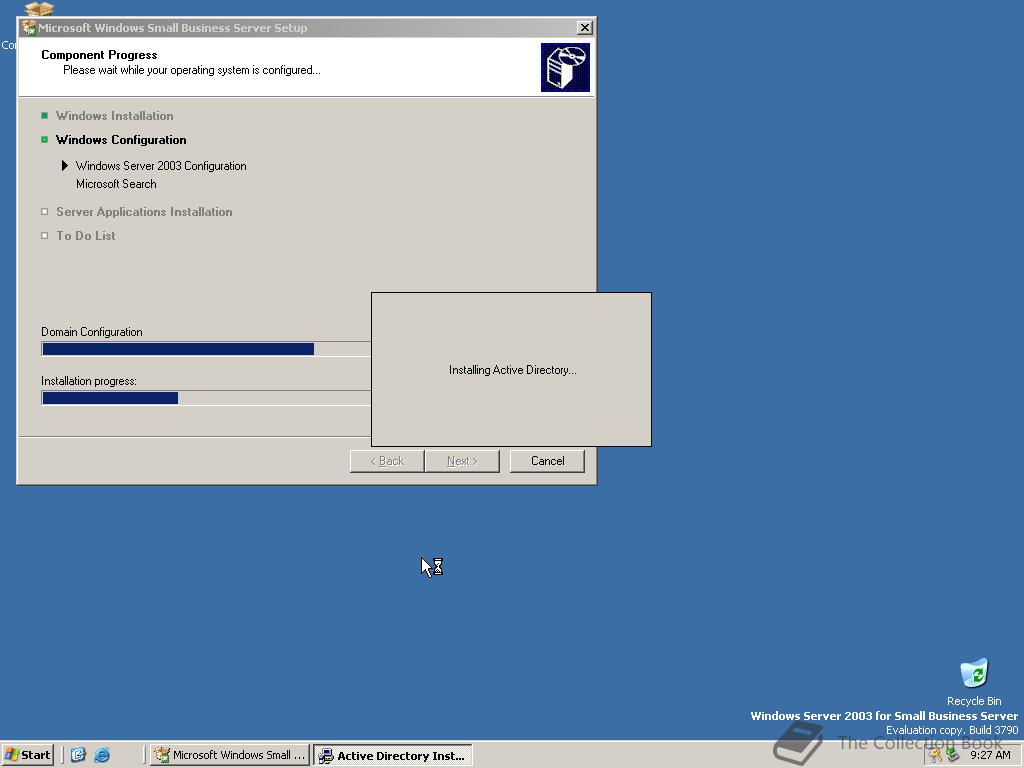Open the Start menu

(x=27, y=755)
